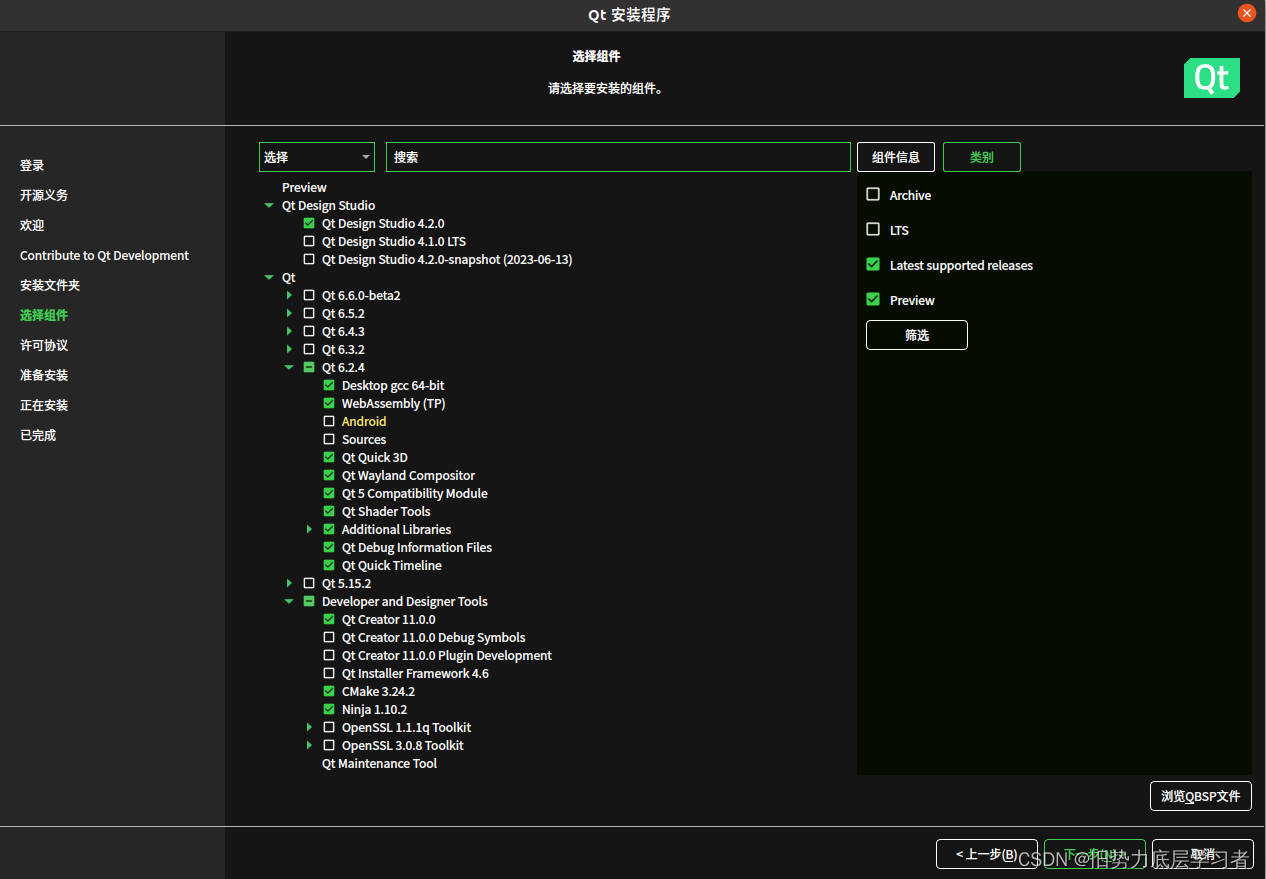Toggle Developer and Designer Tools checkbox
The height and width of the screenshot is (879, 1266).
pos(309,602)
